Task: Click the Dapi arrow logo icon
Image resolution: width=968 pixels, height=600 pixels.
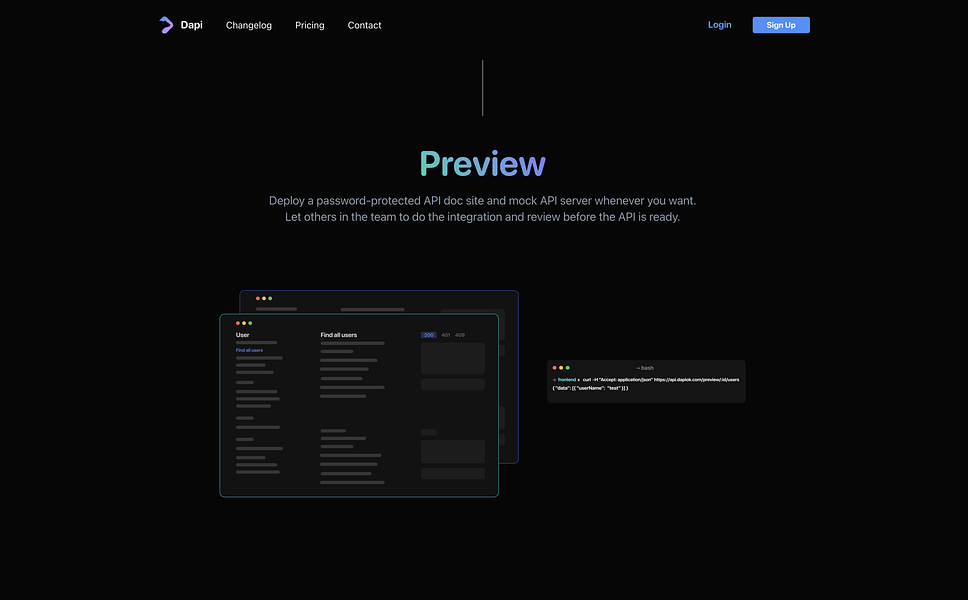Action: (x=166, y=25)
